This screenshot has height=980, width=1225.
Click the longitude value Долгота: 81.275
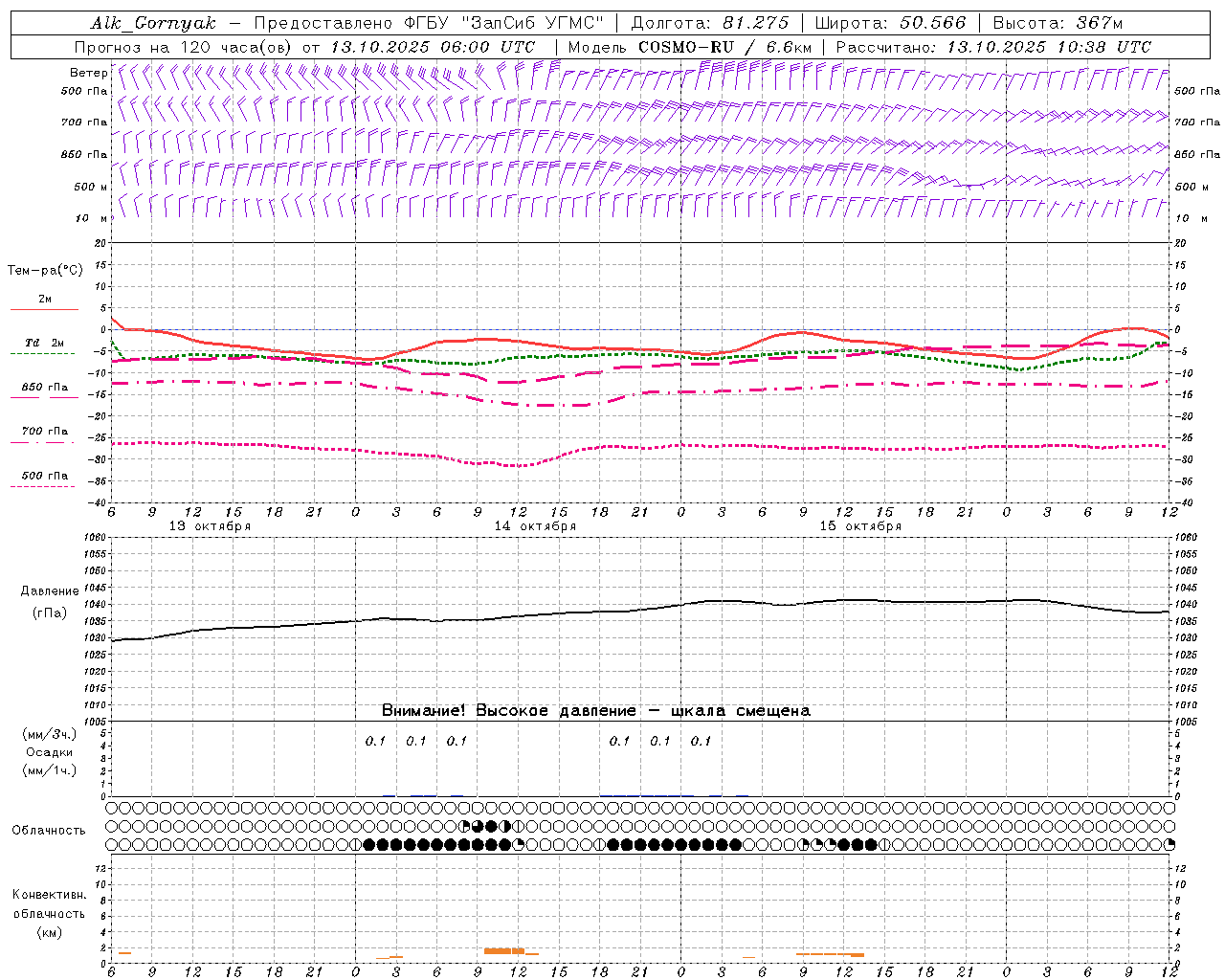(710, 23)
